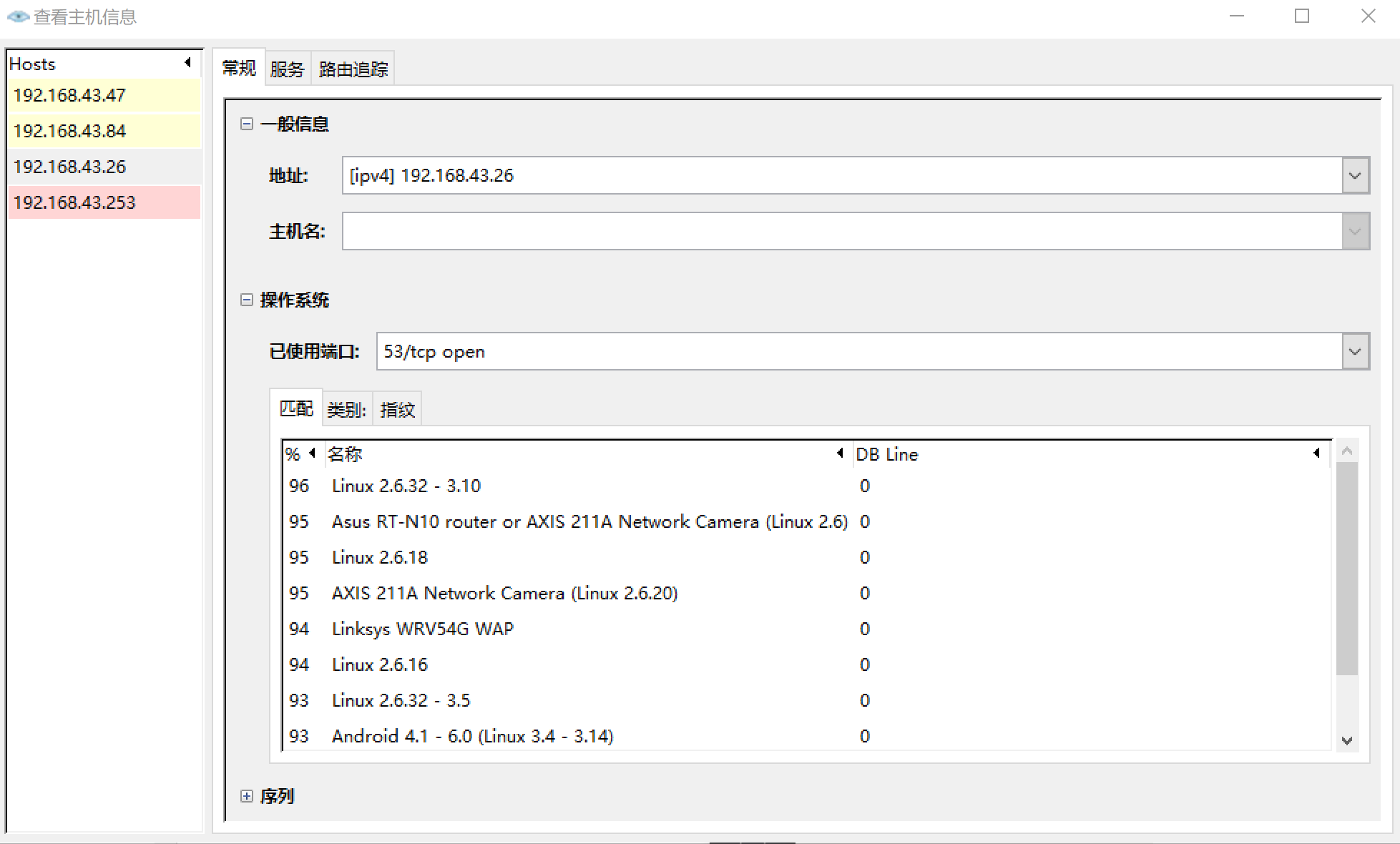Screen dimensions: 1400x844
Task: Click the Hosts column sort arrow
Action: coord(187,63)
